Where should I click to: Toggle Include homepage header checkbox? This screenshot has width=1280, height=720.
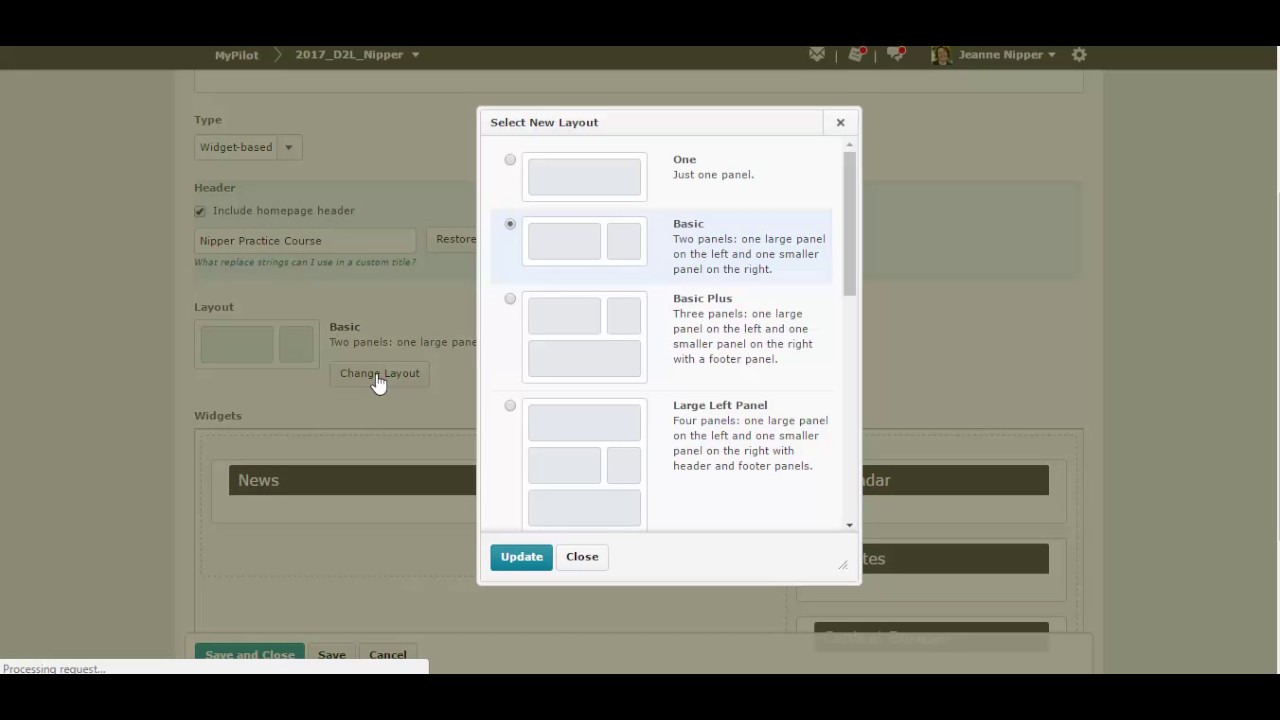click(x=200, y=211)
